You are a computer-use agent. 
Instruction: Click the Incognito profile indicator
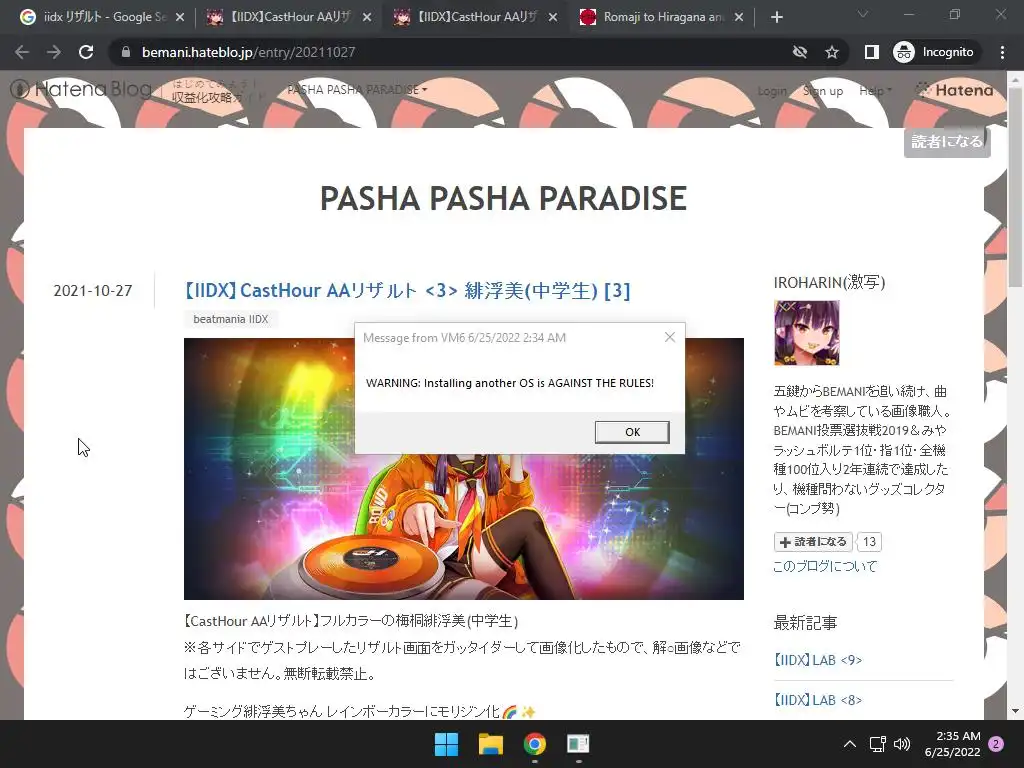(x=934, y=52)
